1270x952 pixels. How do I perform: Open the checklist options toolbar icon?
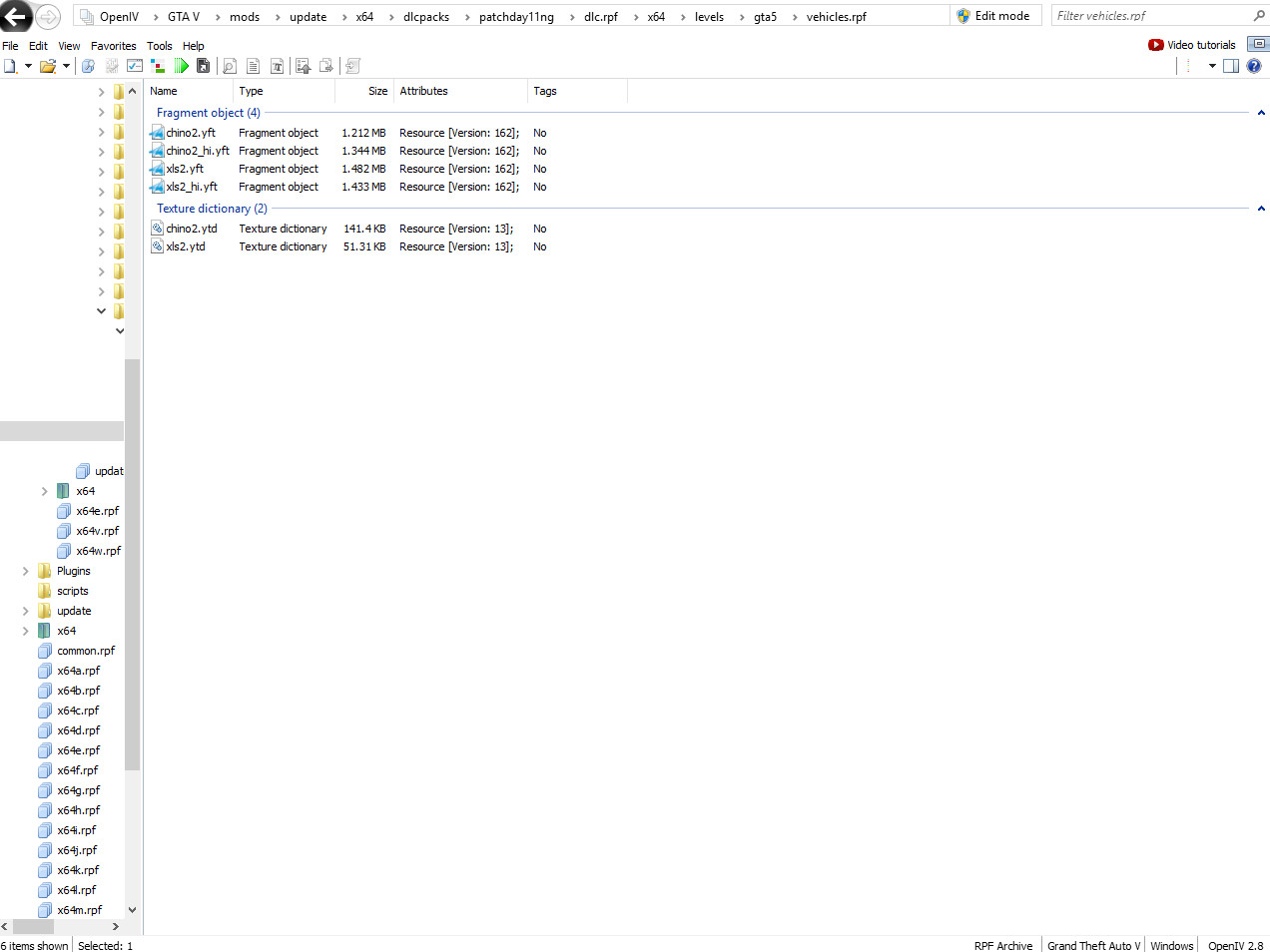[x=135, y=66]
